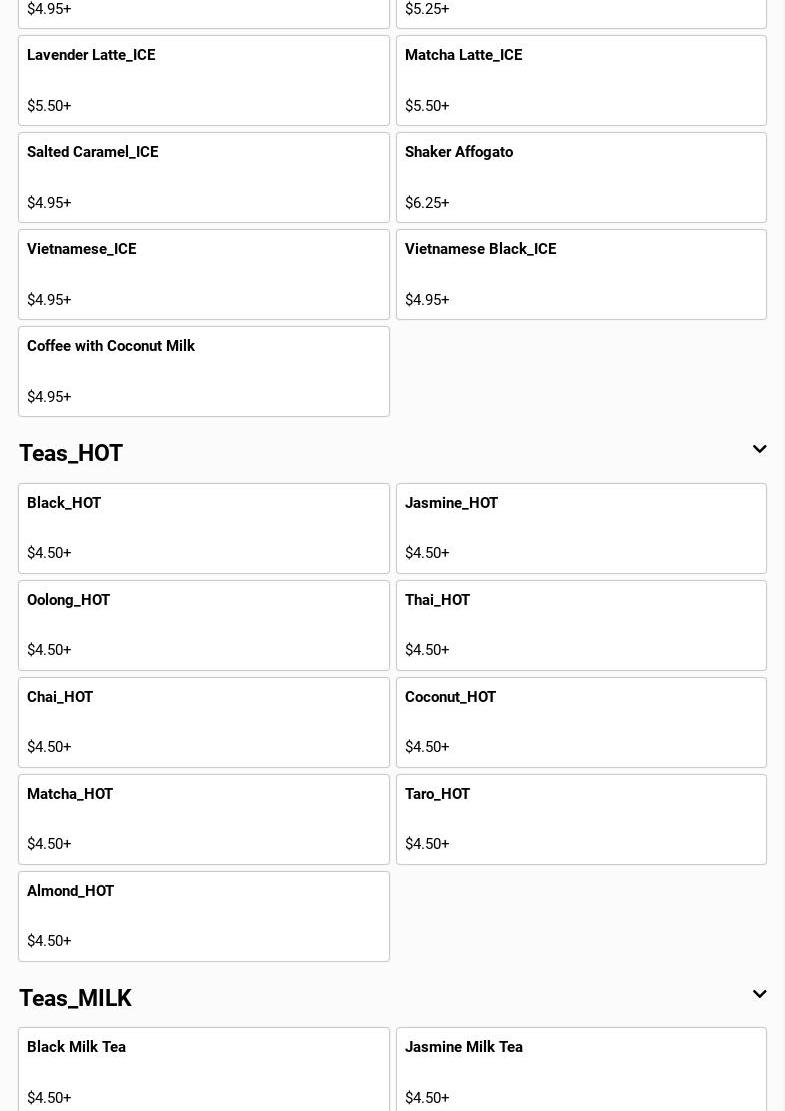Collapse the Teas_HOT section chevron
785x1111 pixels.
(x=759, y=450)
